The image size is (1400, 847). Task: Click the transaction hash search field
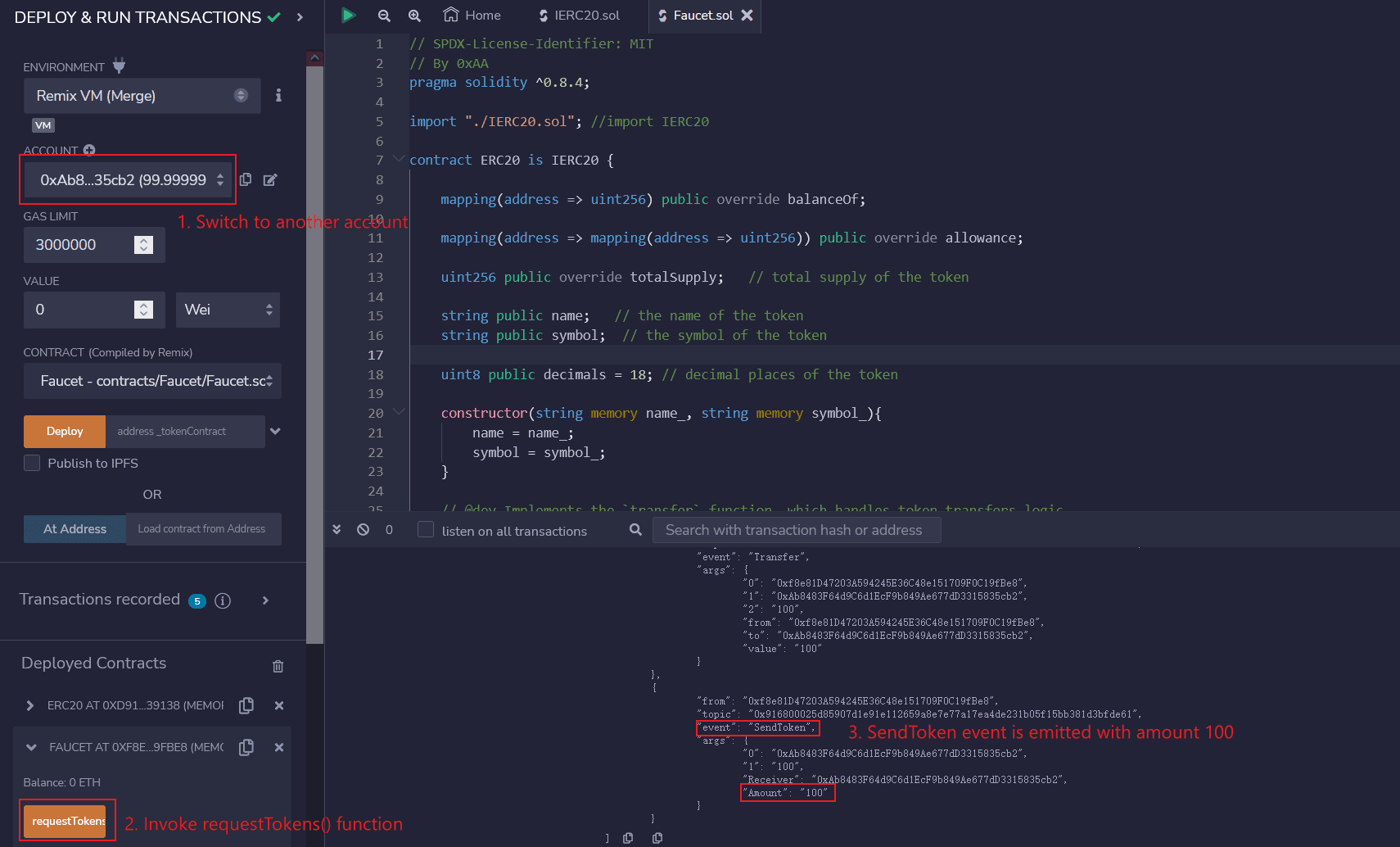796,530
